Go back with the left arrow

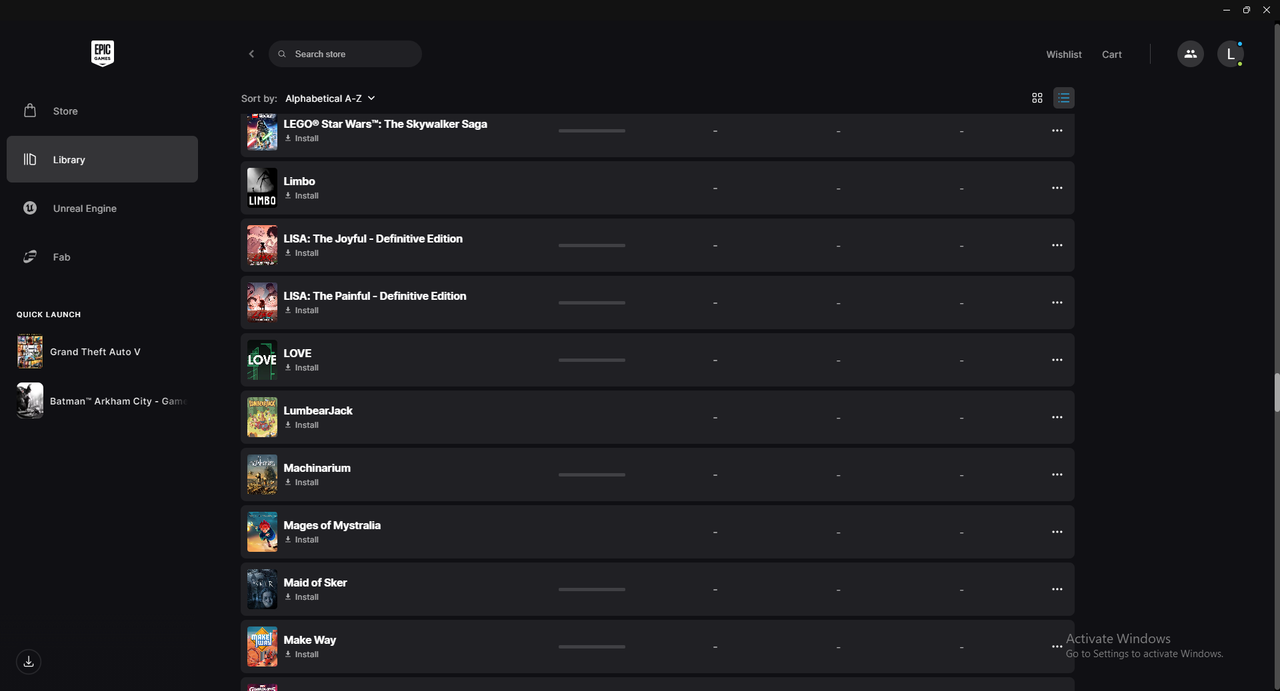point(251,54)
